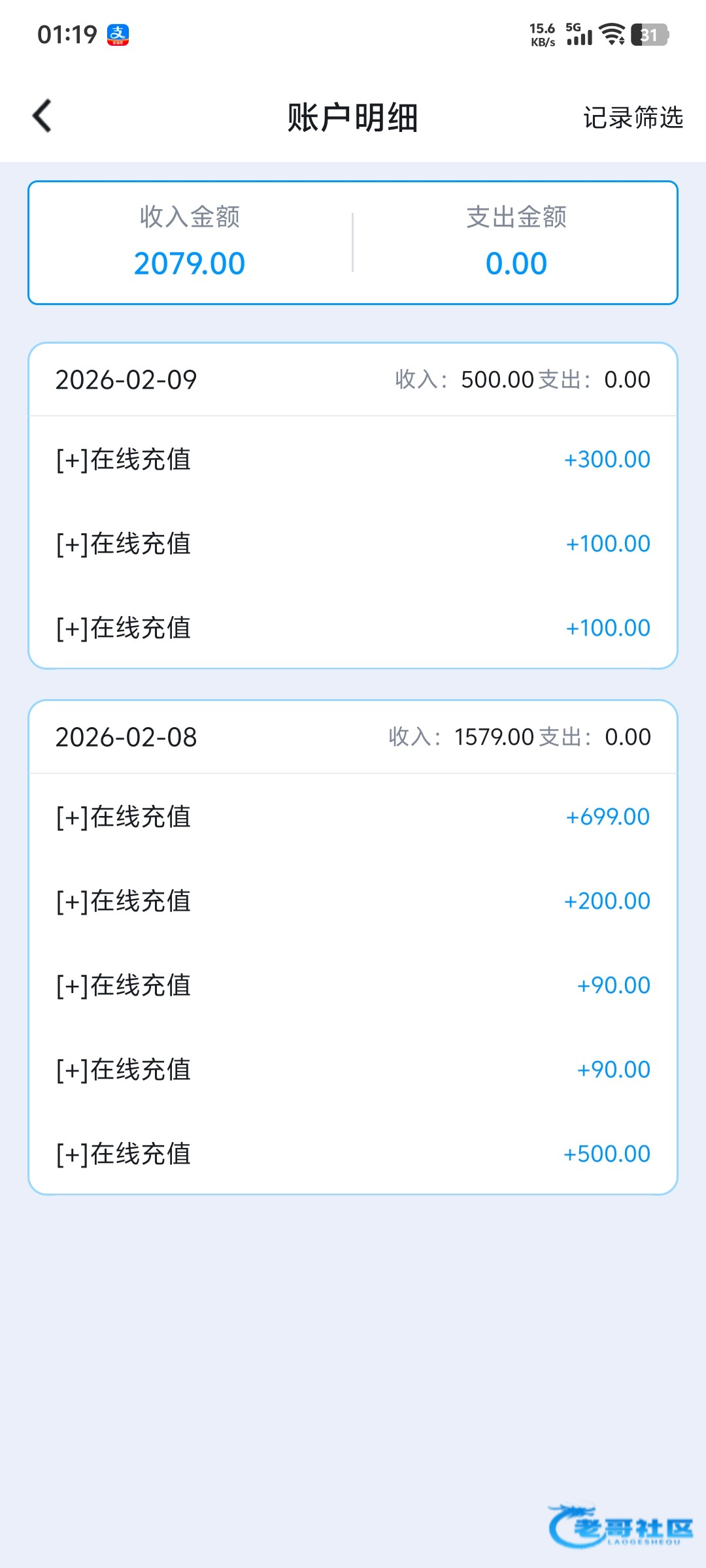The image size is (706, 1568).
Task: Open the +699.00 在线充值 record
Action: tap(353, 817)
